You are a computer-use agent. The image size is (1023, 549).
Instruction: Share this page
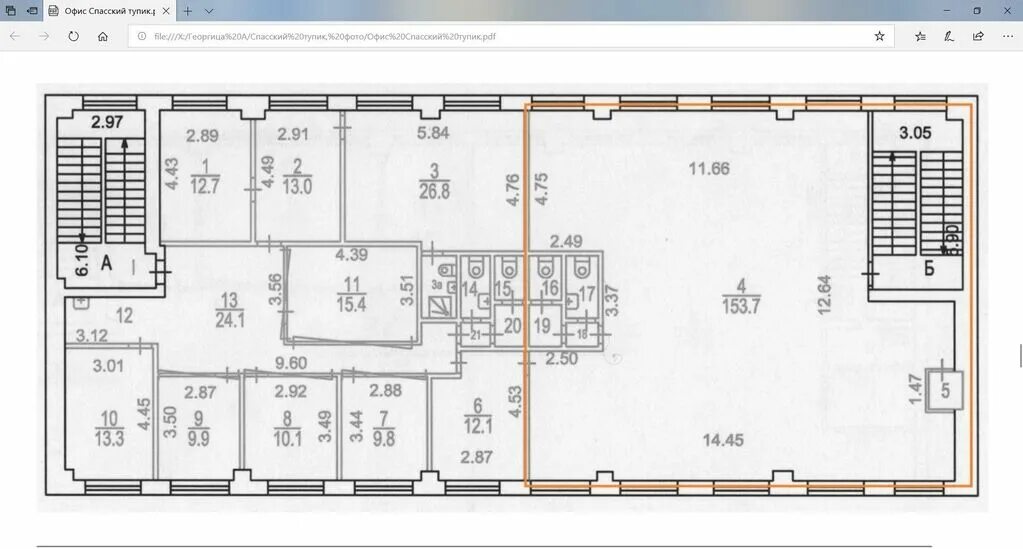(978, 37)
